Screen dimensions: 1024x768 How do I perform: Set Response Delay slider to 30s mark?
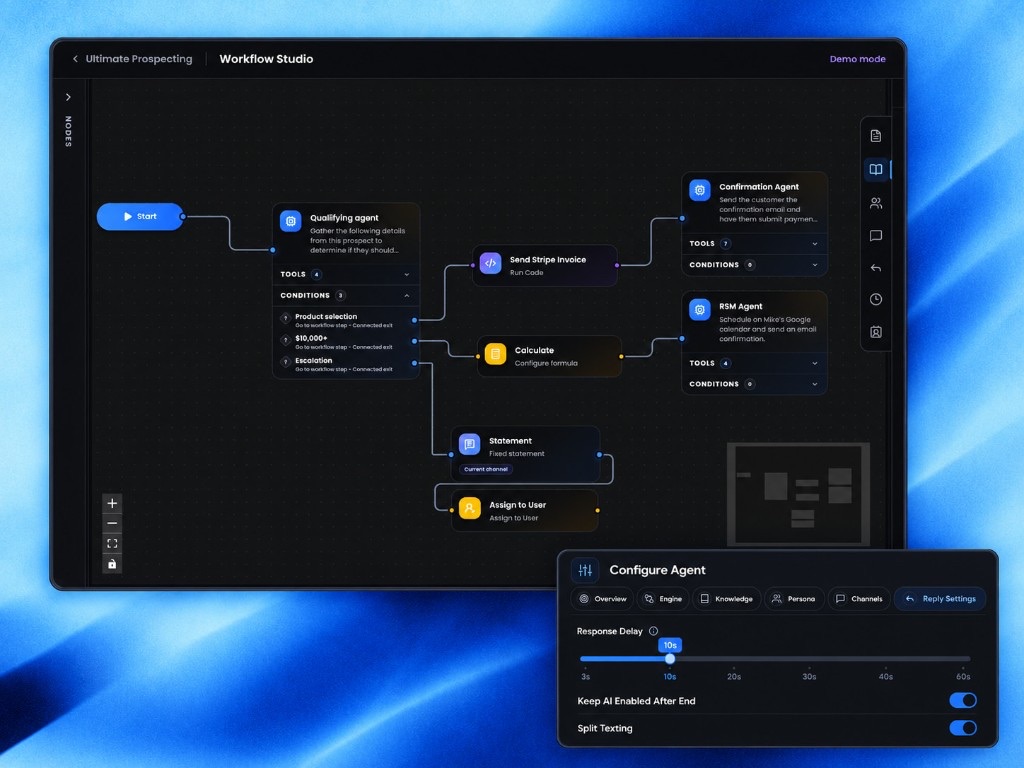[x=809, y=658]
